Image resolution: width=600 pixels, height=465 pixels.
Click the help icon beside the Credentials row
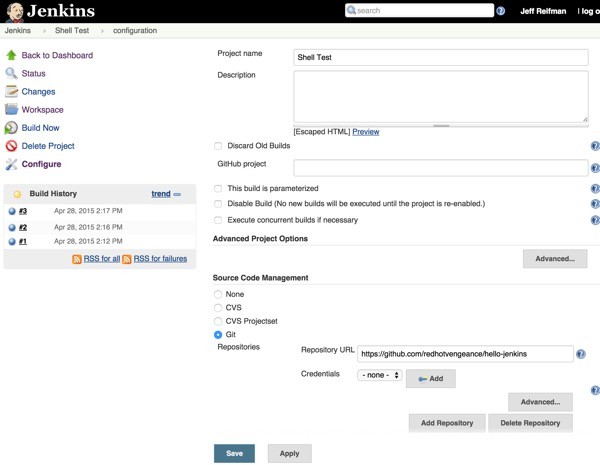(x=595, y=390)
